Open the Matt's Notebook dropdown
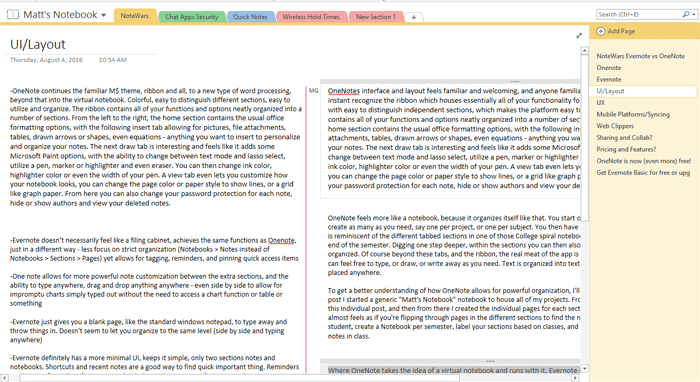The image size is (700, 382). coord(104,15)
